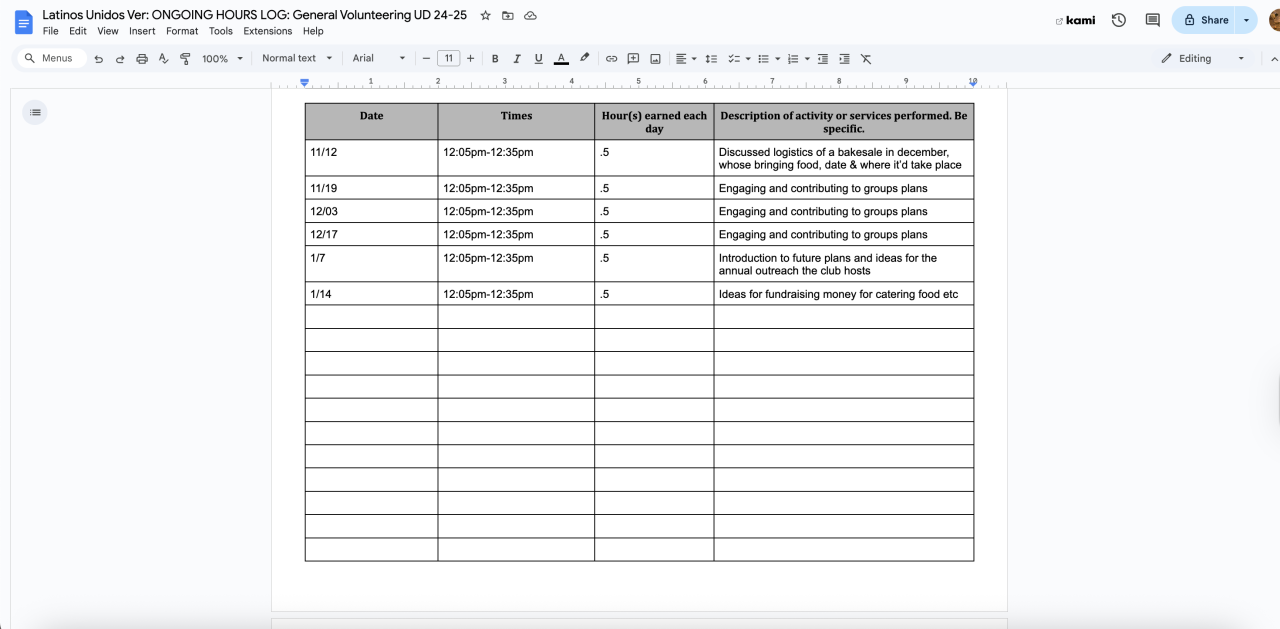This screenshot has width=1280, height=629.
Task: Click the 'Discussed logistics of a bakesale' cell
Action: click(843, 158)
